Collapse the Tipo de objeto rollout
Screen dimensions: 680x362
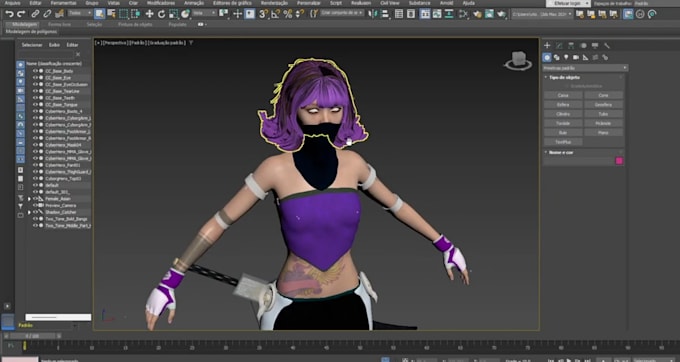(x=564, y=77)
